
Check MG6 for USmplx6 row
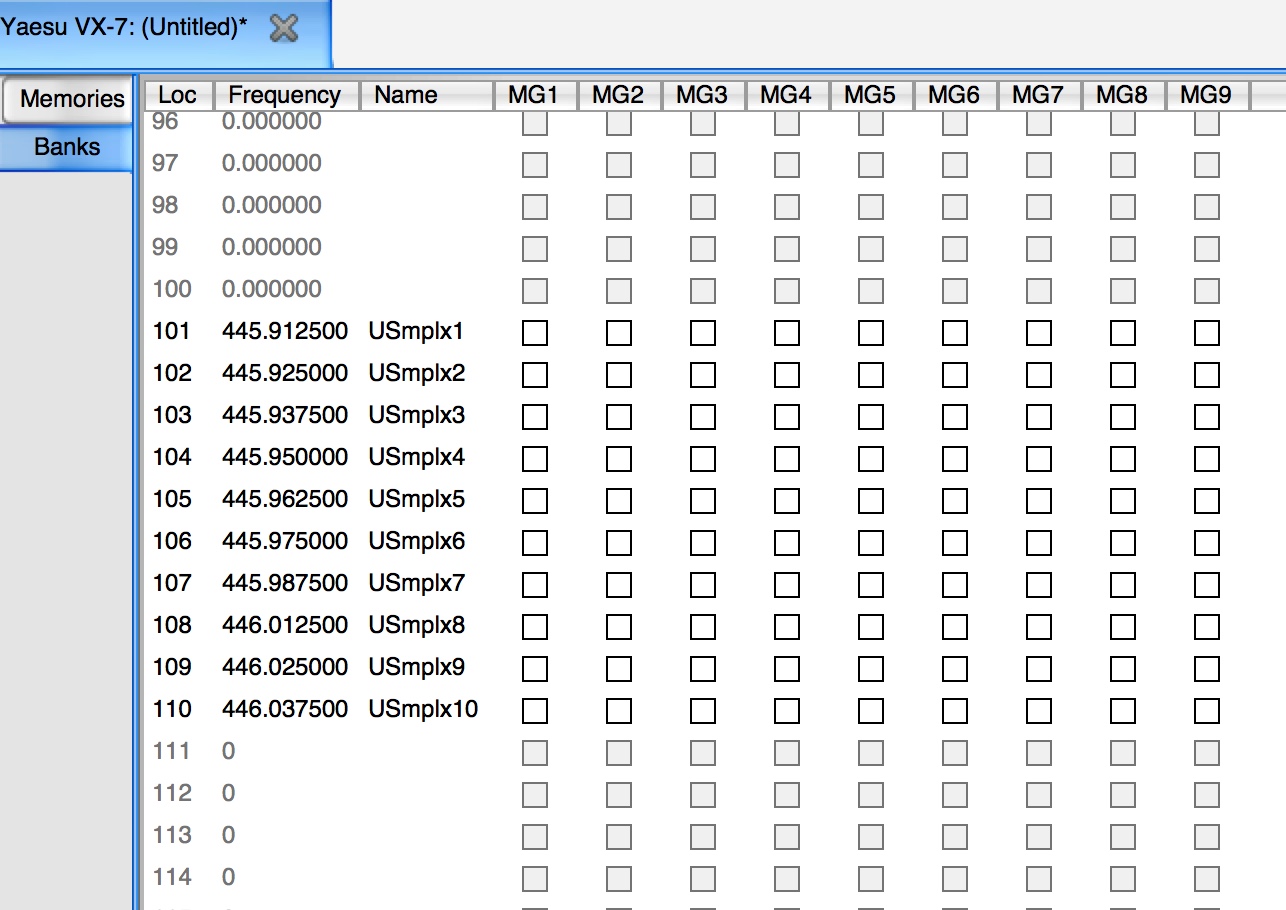click(955, 542)
